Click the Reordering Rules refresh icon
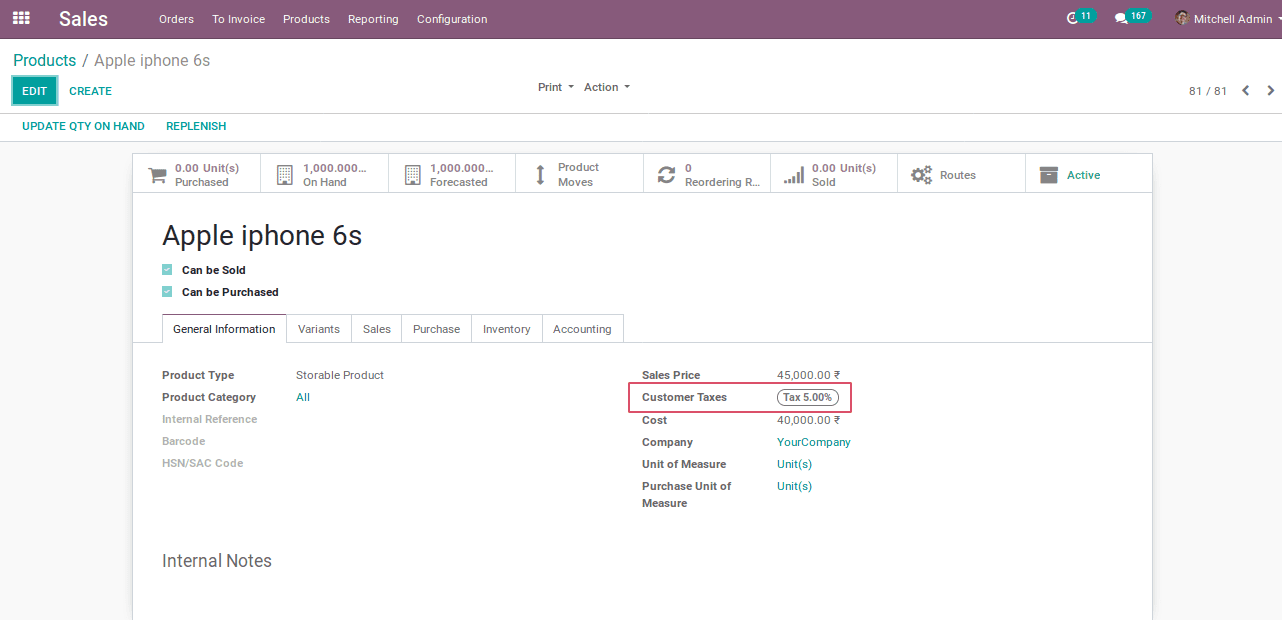This screenshot has width=1282, height=620. 666,175
